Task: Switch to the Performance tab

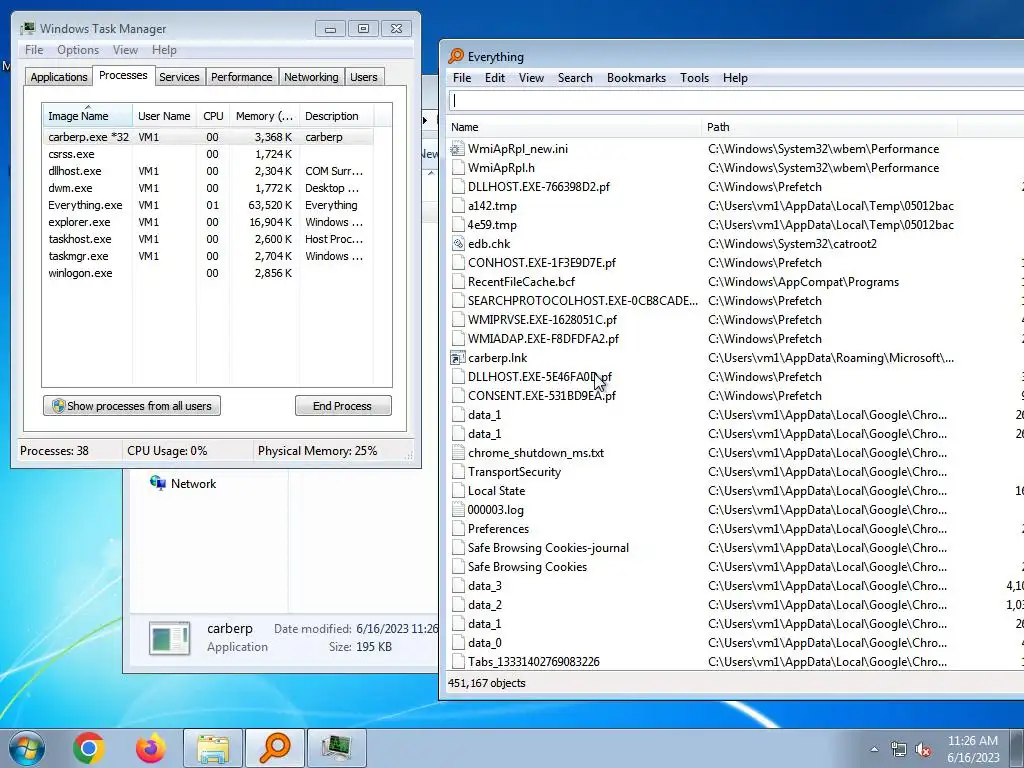Action: (242, 77)
